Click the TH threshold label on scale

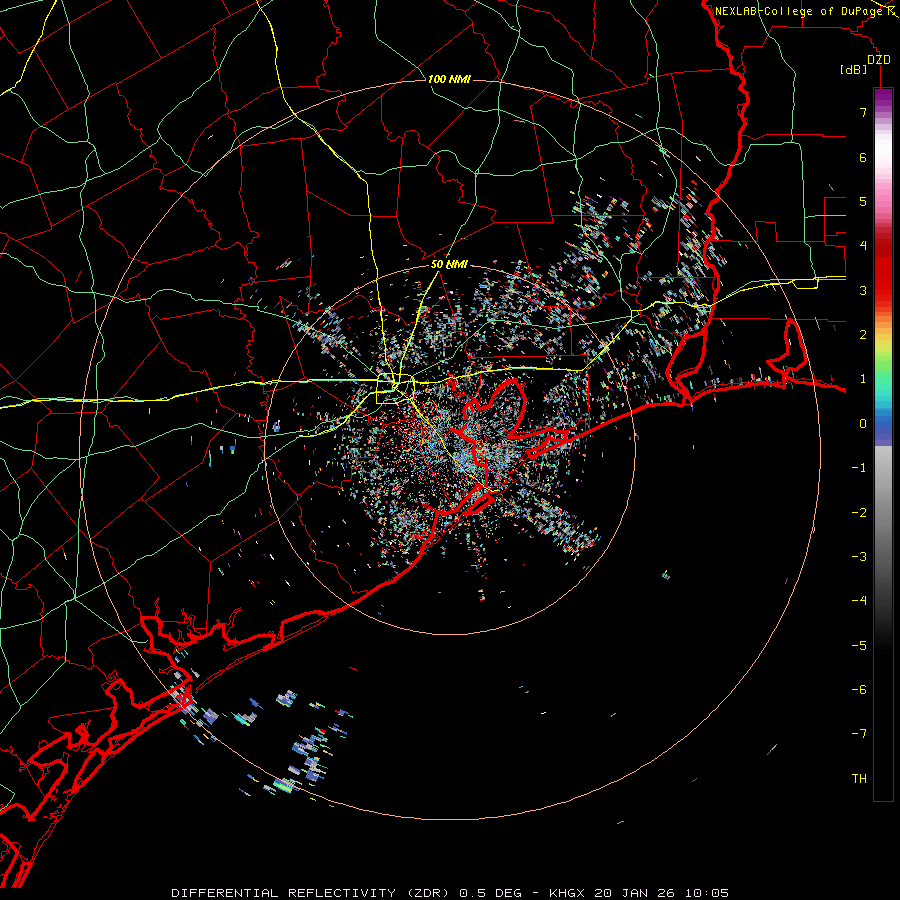click(x=859, y=779)
